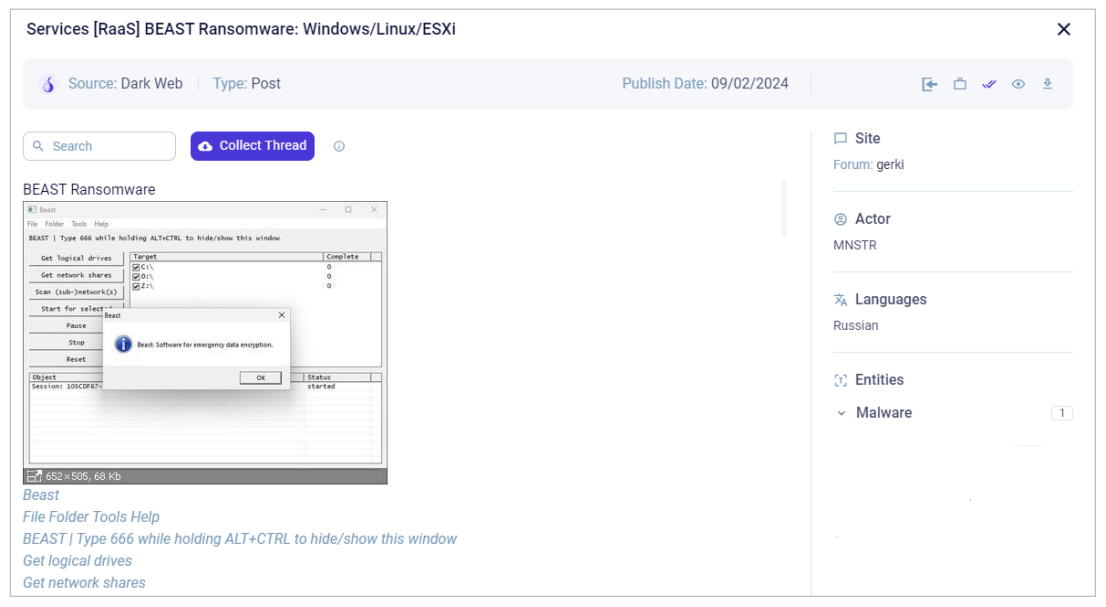Click the briefcase case icon
Image resolution: width=1106 pixels, height=607 pixels.
click(960, 84)
